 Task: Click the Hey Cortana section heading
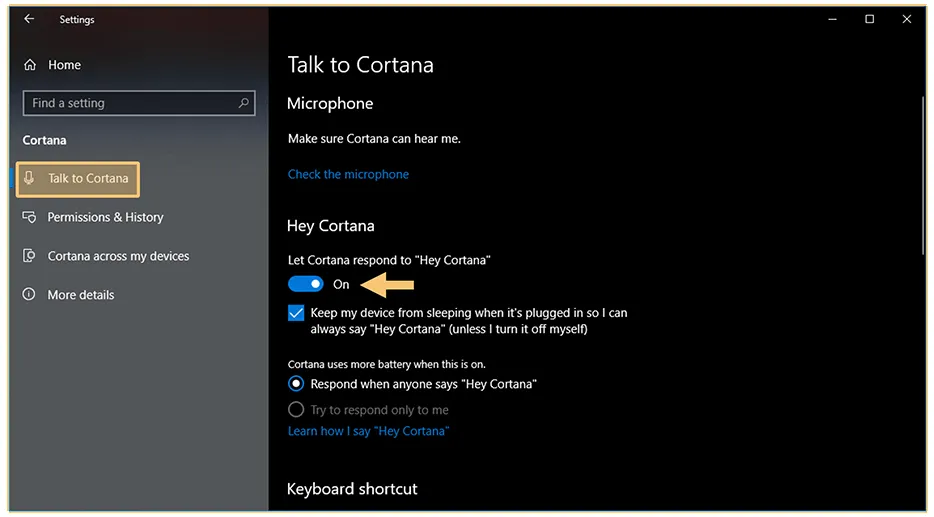[331, 226]
